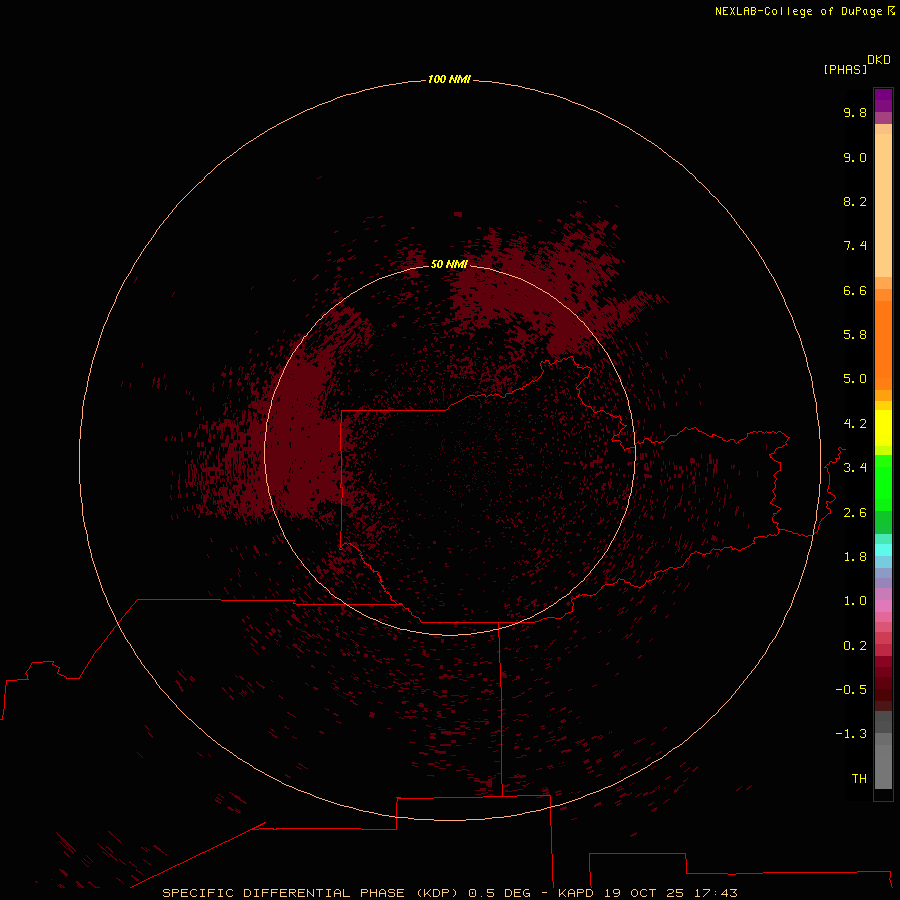
Task: Click the (KDP) abbreviation in the caption
Action: tap(437, 893)
